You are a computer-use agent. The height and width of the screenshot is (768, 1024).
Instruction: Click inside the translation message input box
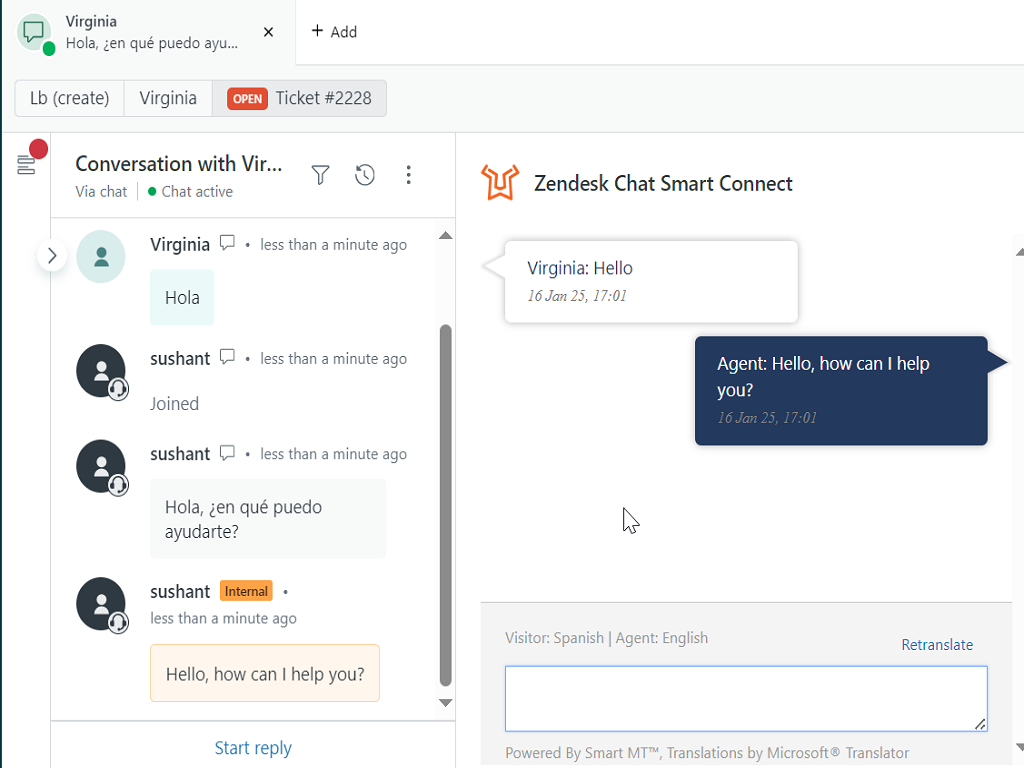746,698
